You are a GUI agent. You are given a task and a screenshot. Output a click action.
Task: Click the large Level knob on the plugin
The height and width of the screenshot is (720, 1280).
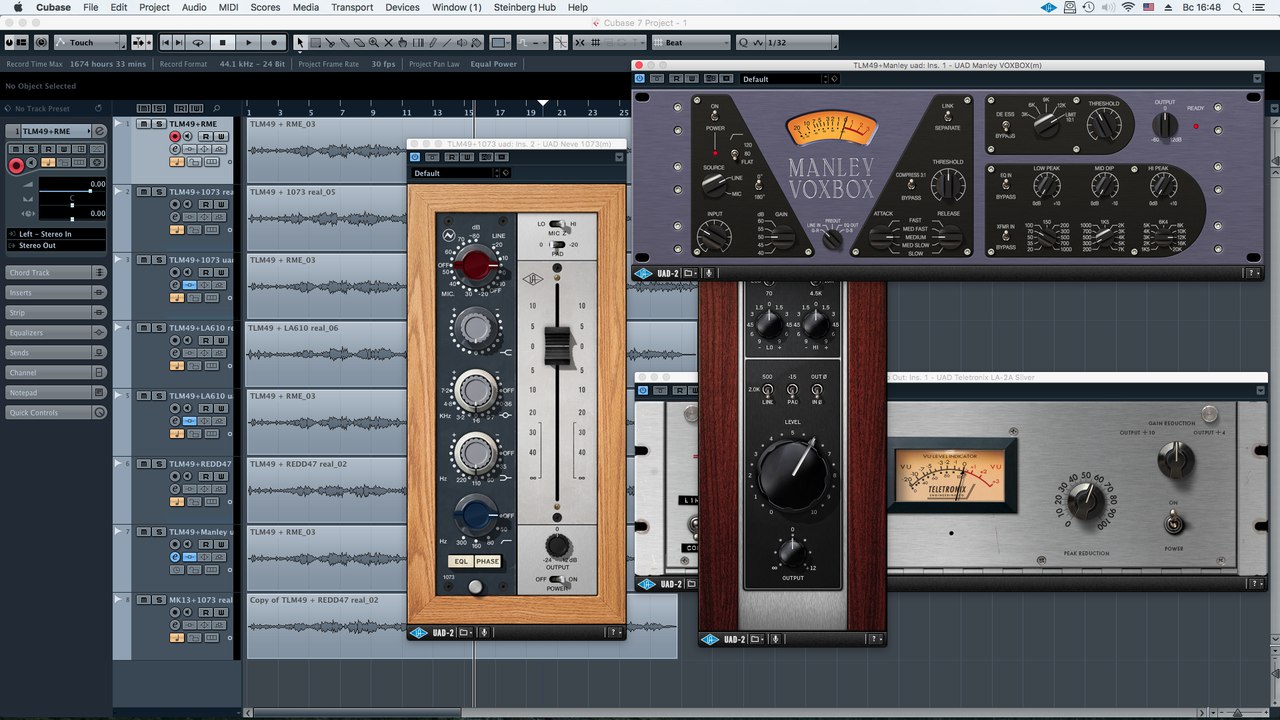pos(793,475)
